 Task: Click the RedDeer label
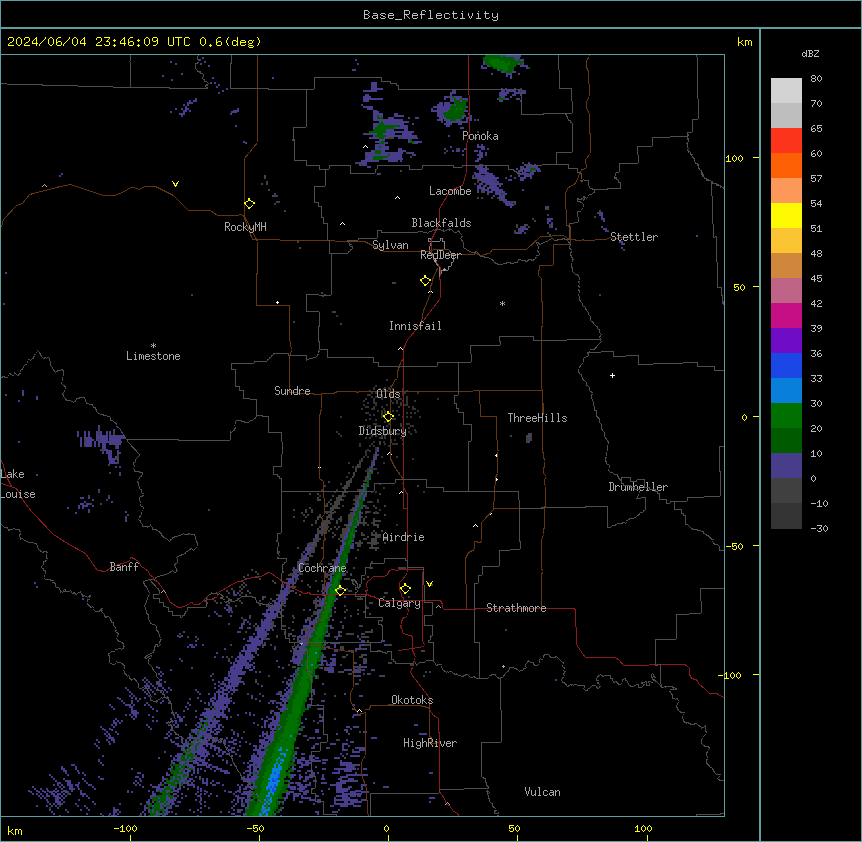tap(440, 255)
